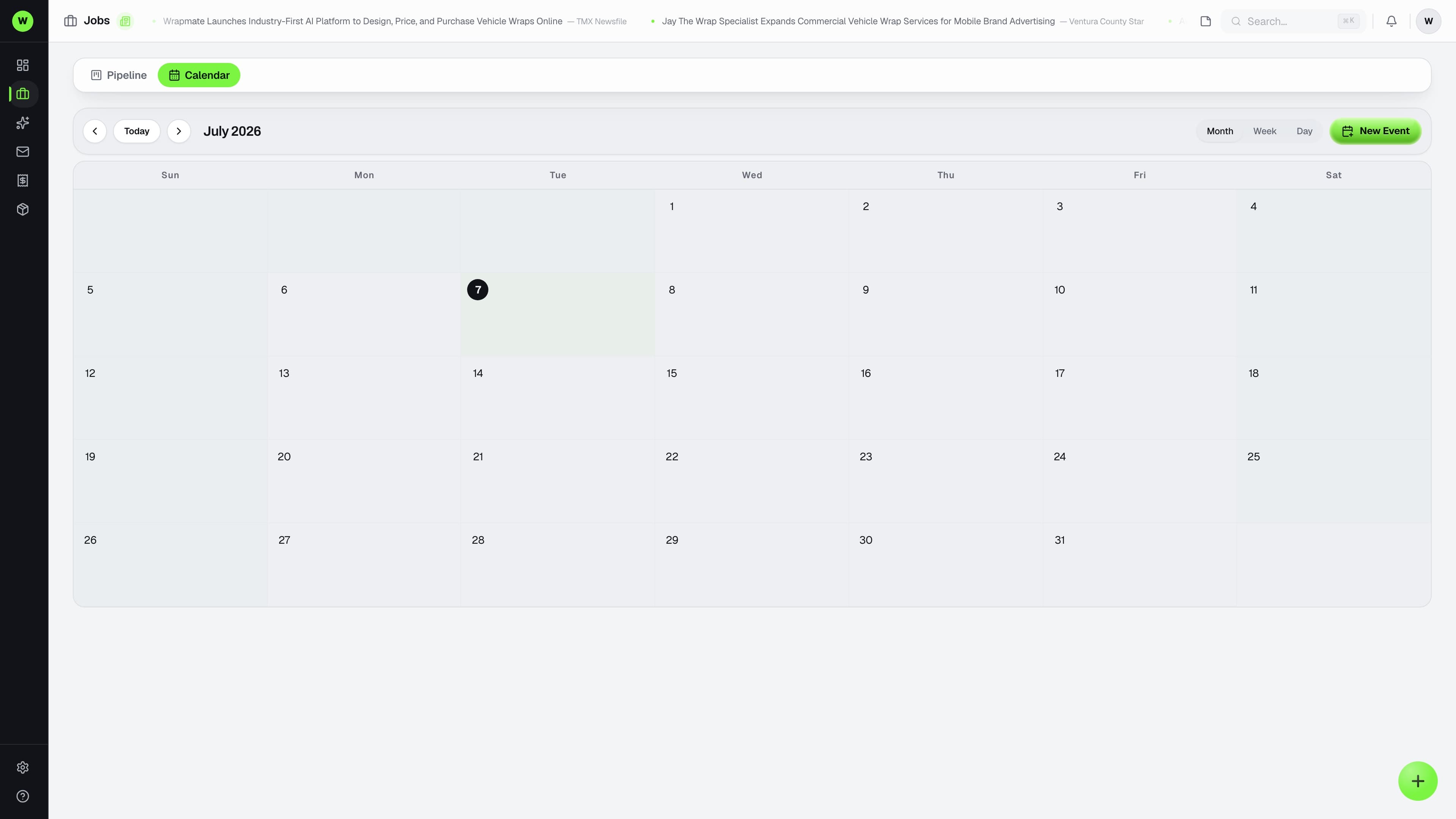Select July 26 cell
1456x819 pixels.
click(x=170, y=564)
